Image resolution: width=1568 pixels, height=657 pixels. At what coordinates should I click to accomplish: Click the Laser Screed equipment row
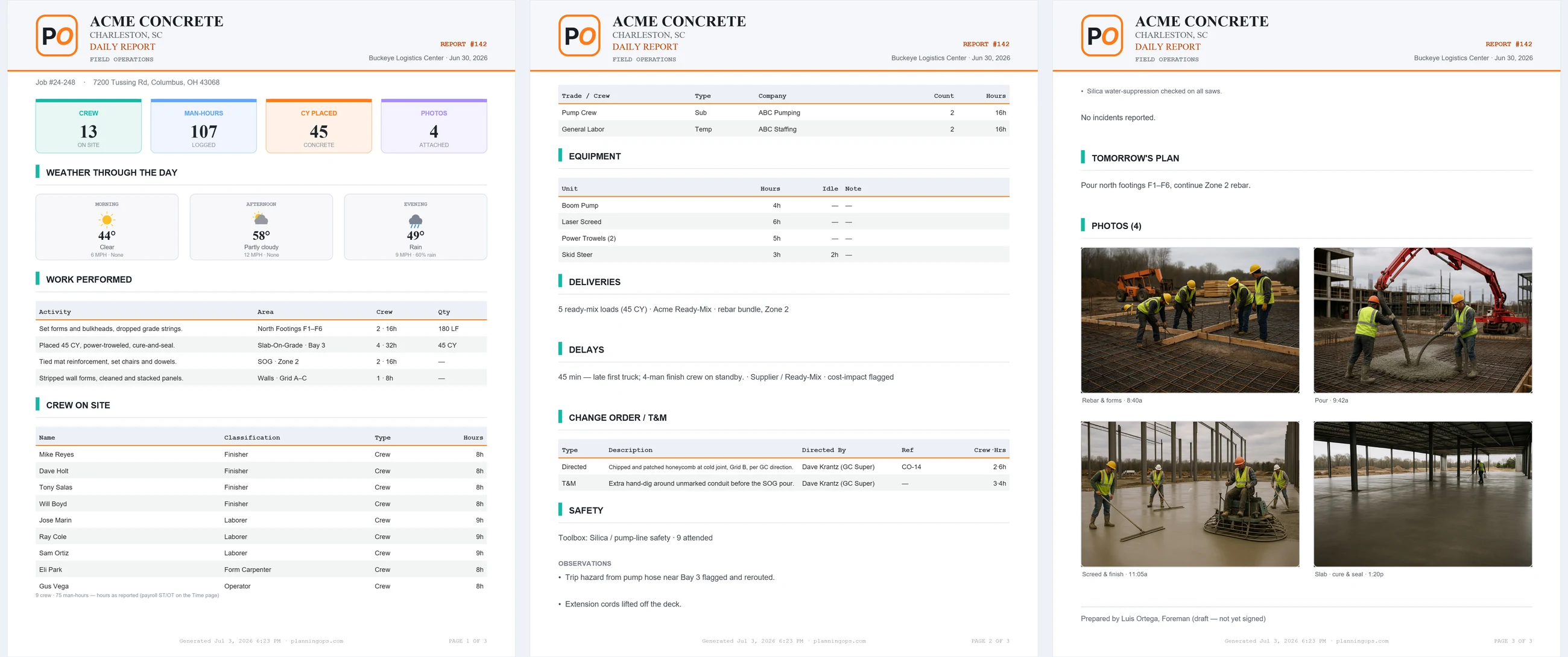click(x=783, y=222)
